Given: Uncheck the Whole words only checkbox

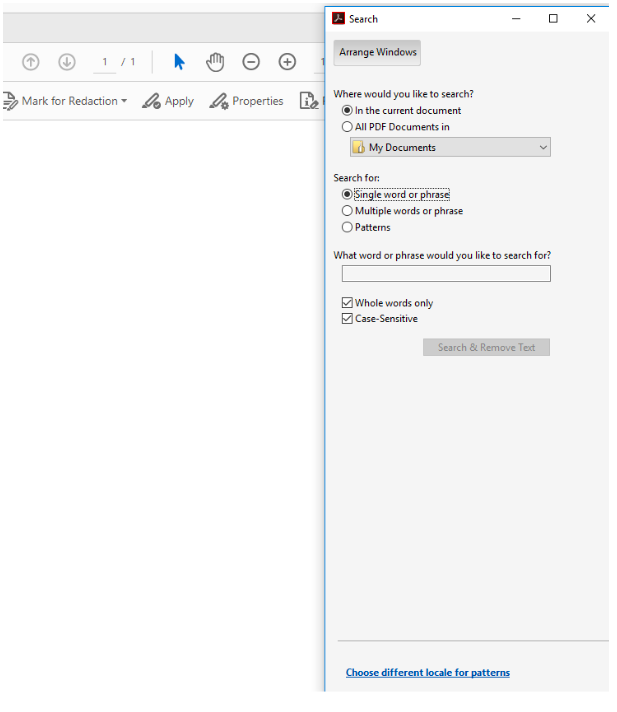Looking at the screenshot, I should pyautogui.click(x=348, y=303).
